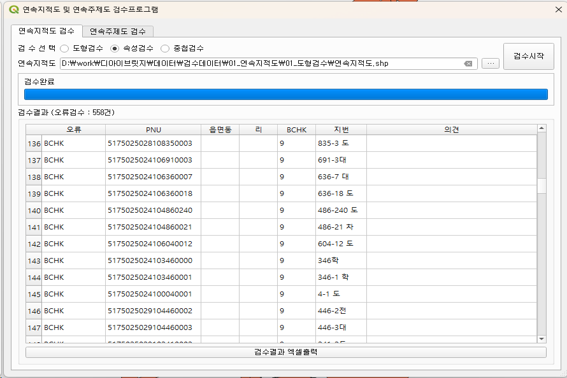
Task: Click the BCHK error cell in row 142
Action: pyautogui.click(x=74, y=244)
